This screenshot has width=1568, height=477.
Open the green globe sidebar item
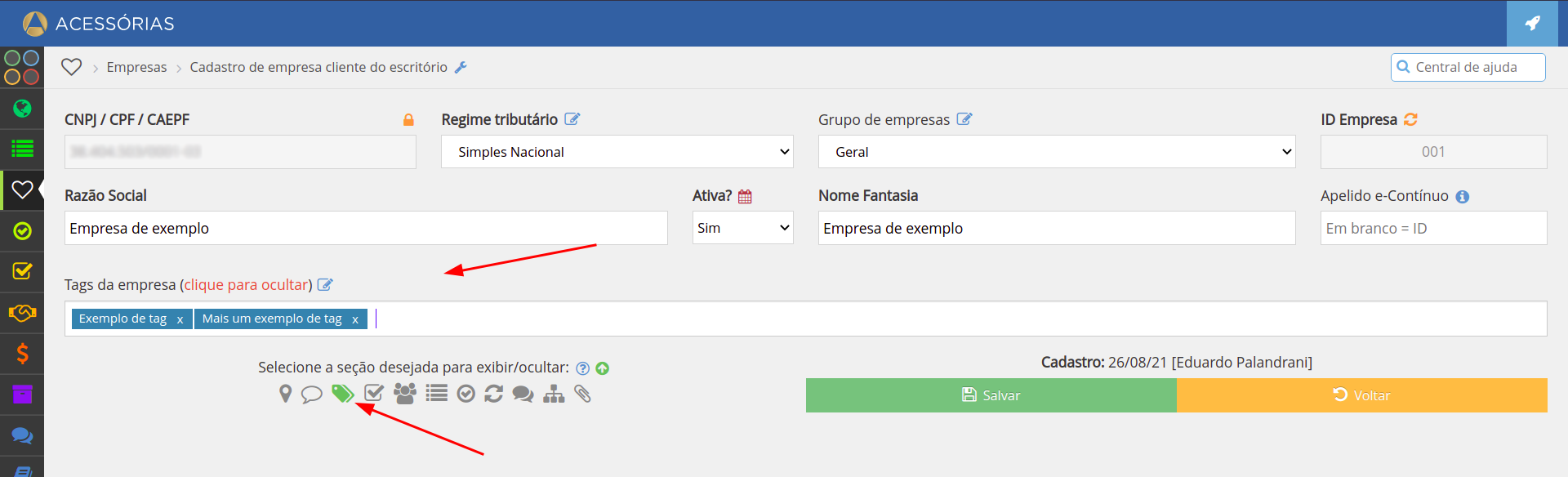point(22,109)
